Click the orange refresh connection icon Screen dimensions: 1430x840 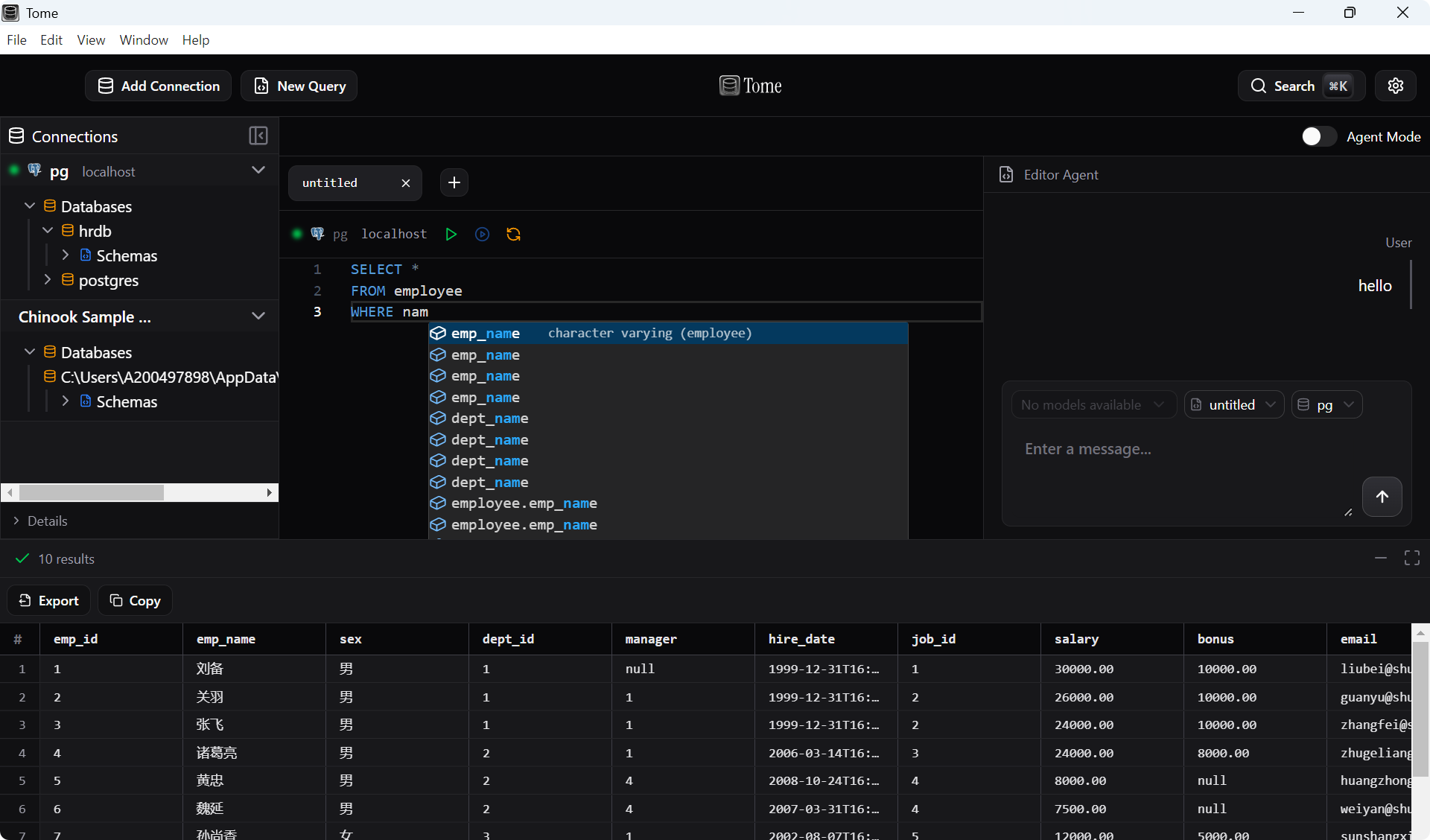[513, 235]
